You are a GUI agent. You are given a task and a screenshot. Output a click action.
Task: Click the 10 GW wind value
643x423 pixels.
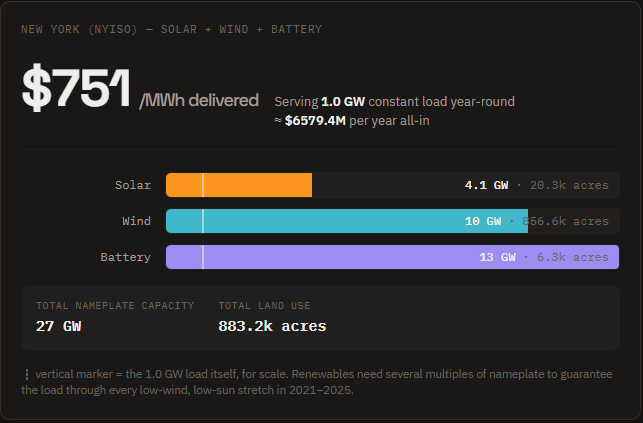[483, 221]
